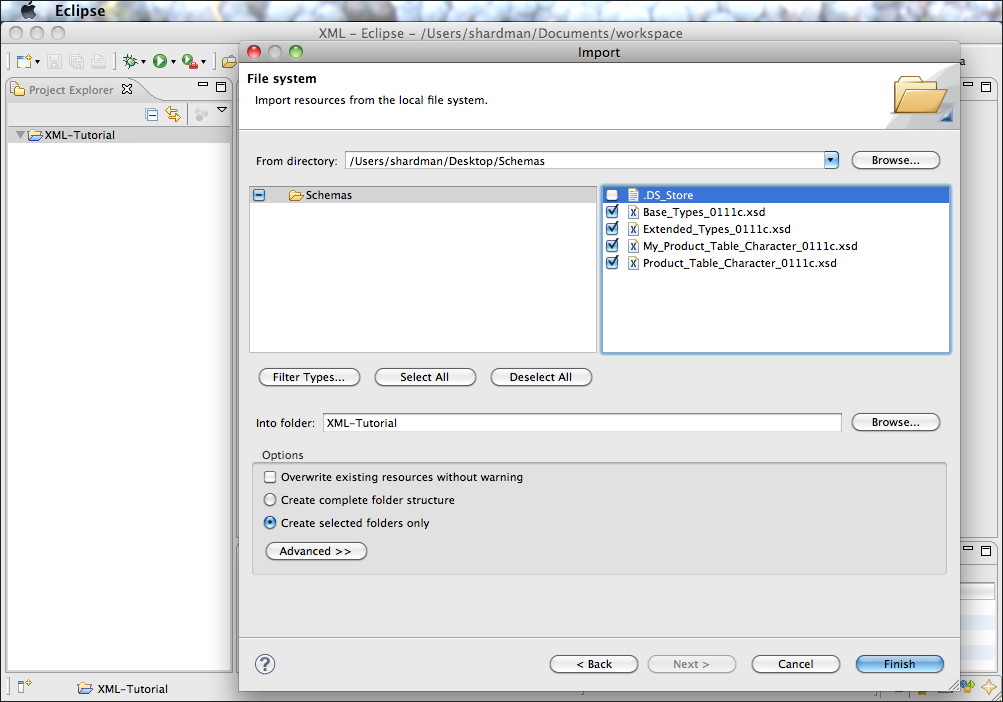Toggle the Schemas folder checkbox
The width and height of the screenshot is (1003, 702).
(259, 195)
